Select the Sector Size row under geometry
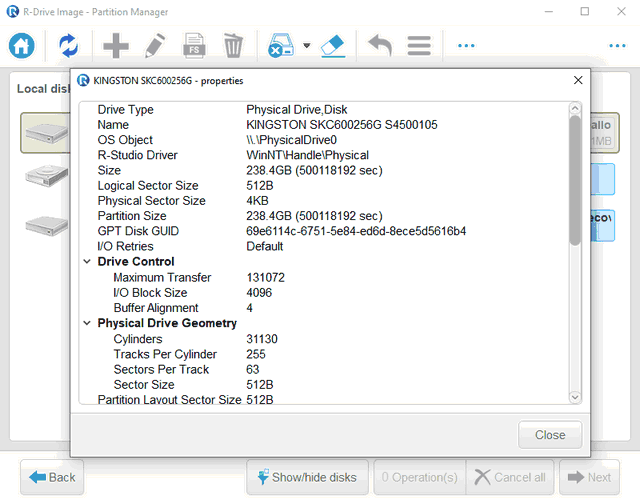The height and width of the screenshot is (504, 640). click(324, 384)
